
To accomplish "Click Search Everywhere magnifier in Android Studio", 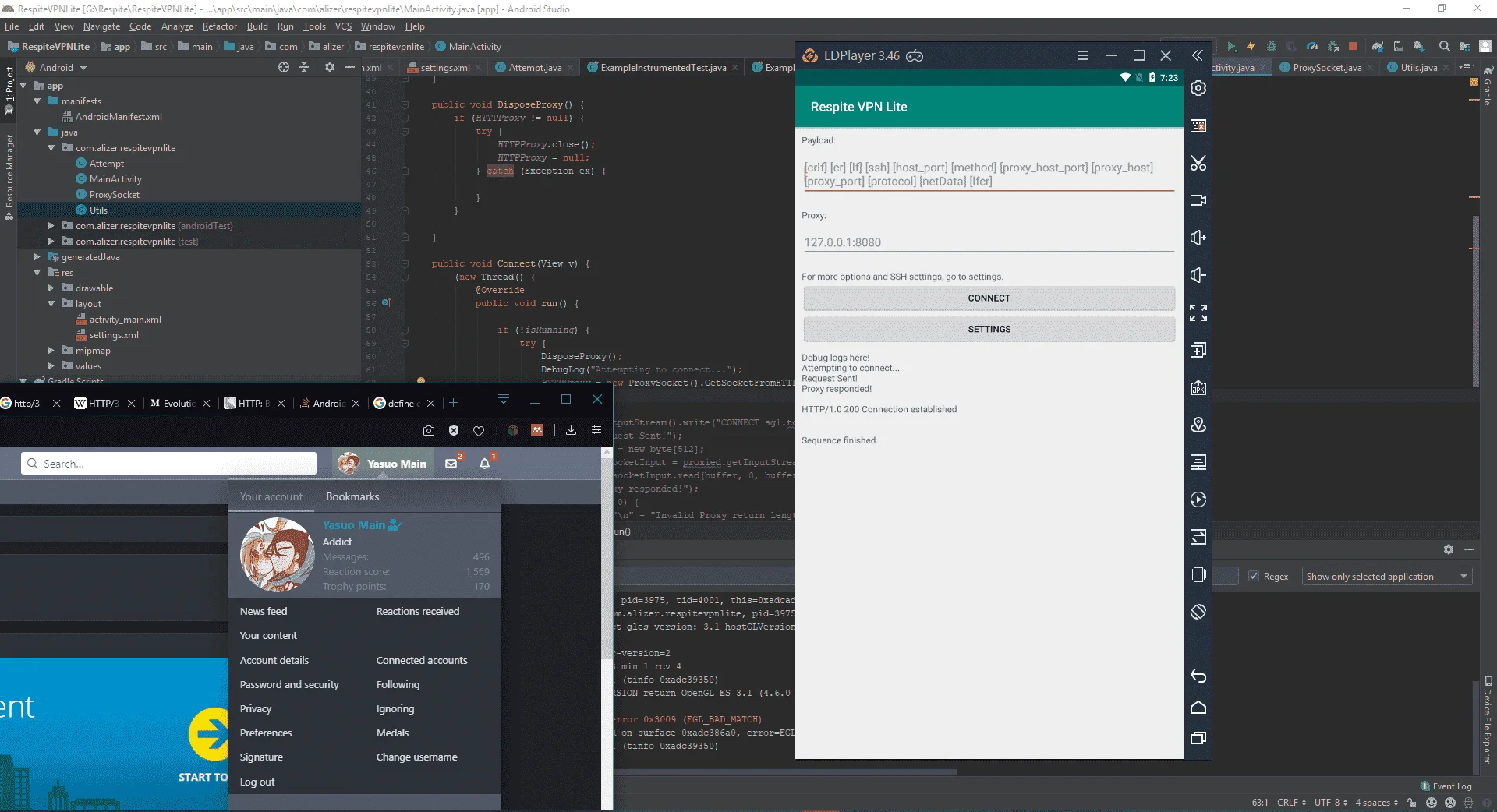I will click(1445, 47).
